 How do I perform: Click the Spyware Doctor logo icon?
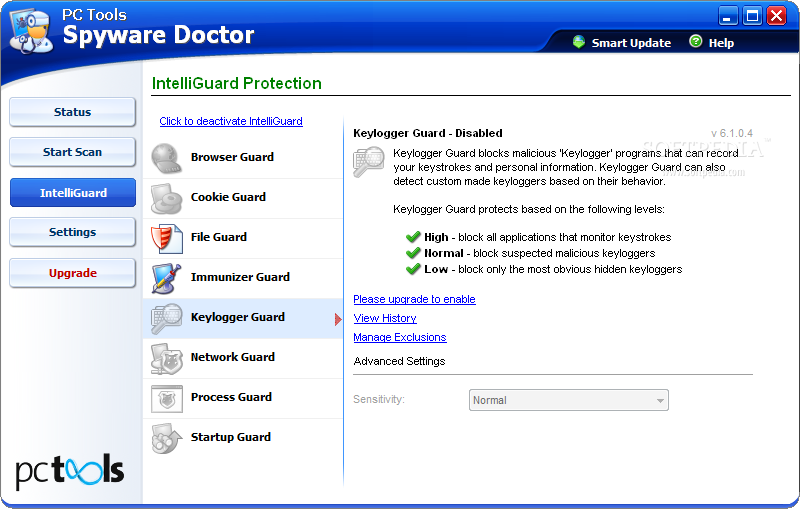tap(31, 32)
